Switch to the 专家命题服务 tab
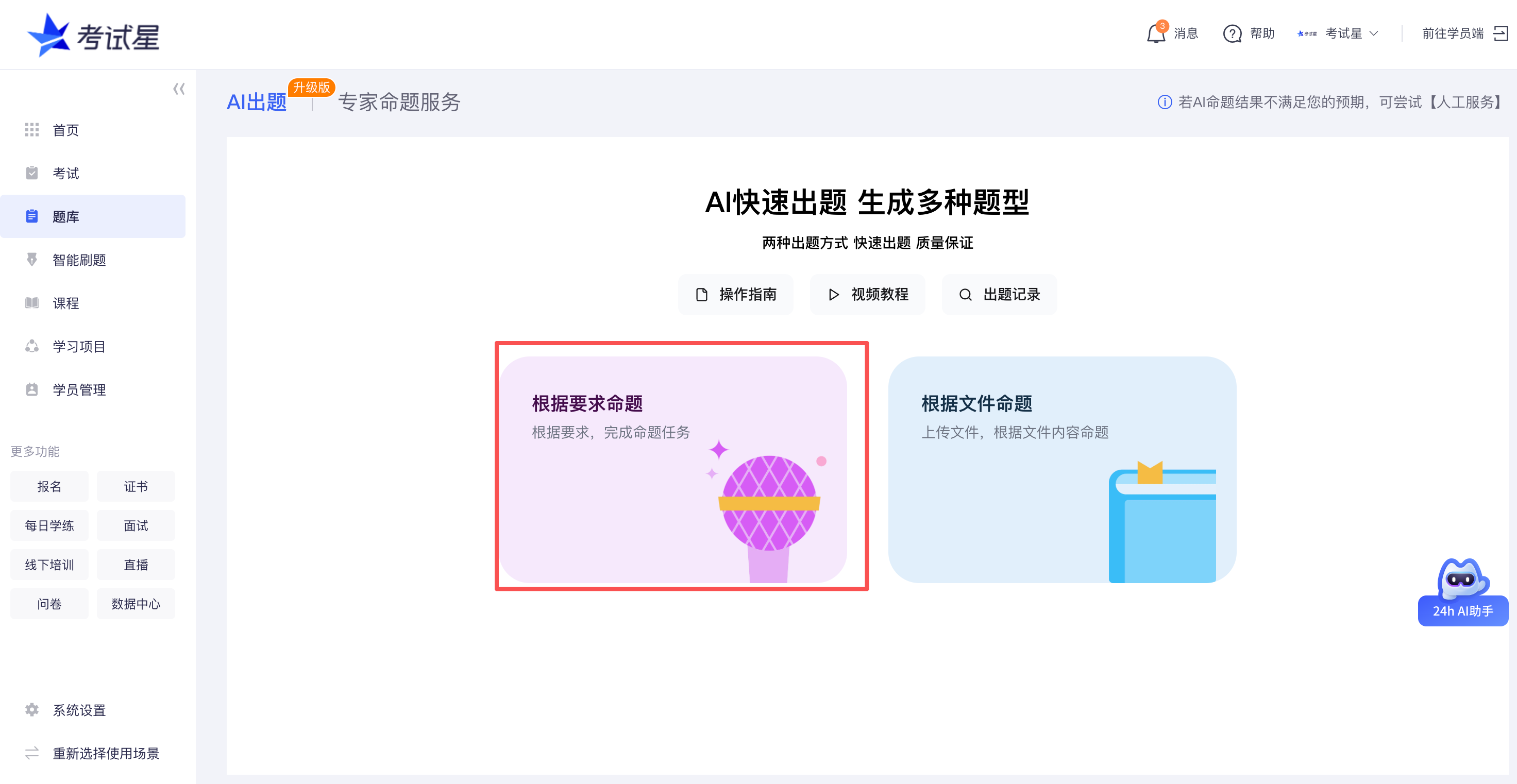 pos(399,103)
